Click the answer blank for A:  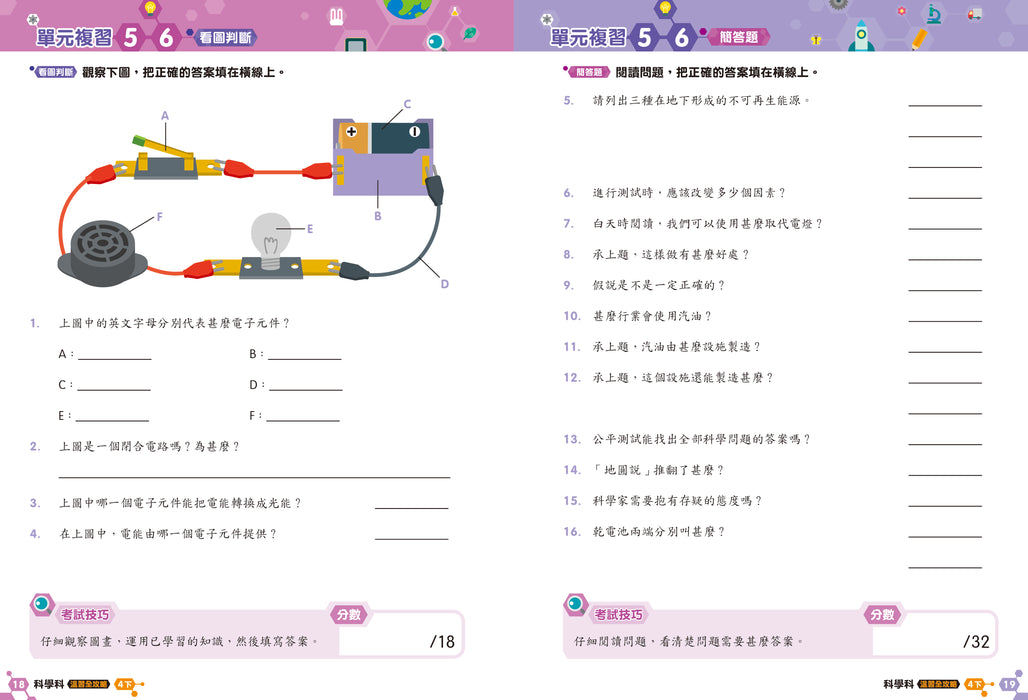(115, 355)
